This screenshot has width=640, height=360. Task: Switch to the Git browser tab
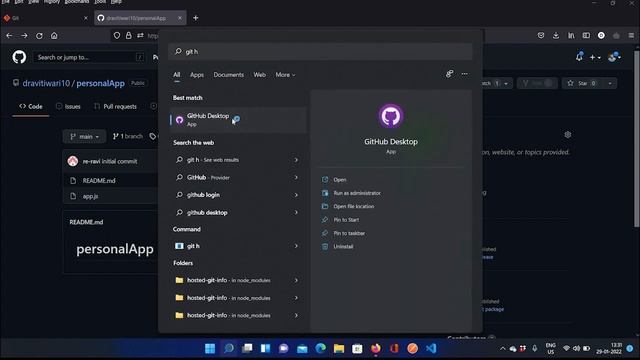click(46, 18)
